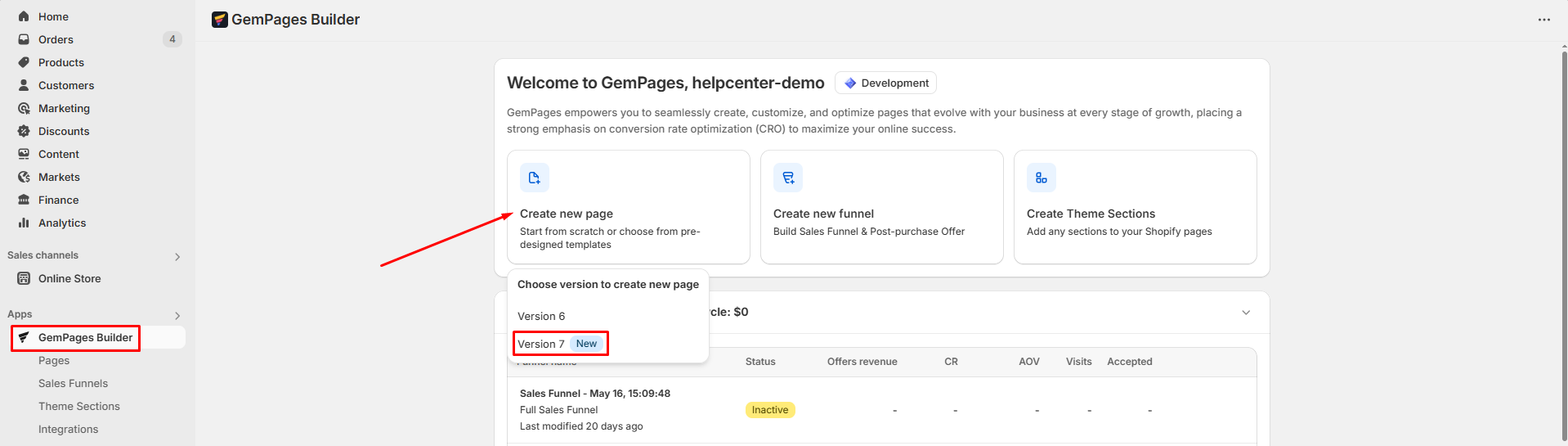The width and height of the screenshot is (1568, 446).
Task: Click the Create Theme Sections card title
Action: (1091, 214)
